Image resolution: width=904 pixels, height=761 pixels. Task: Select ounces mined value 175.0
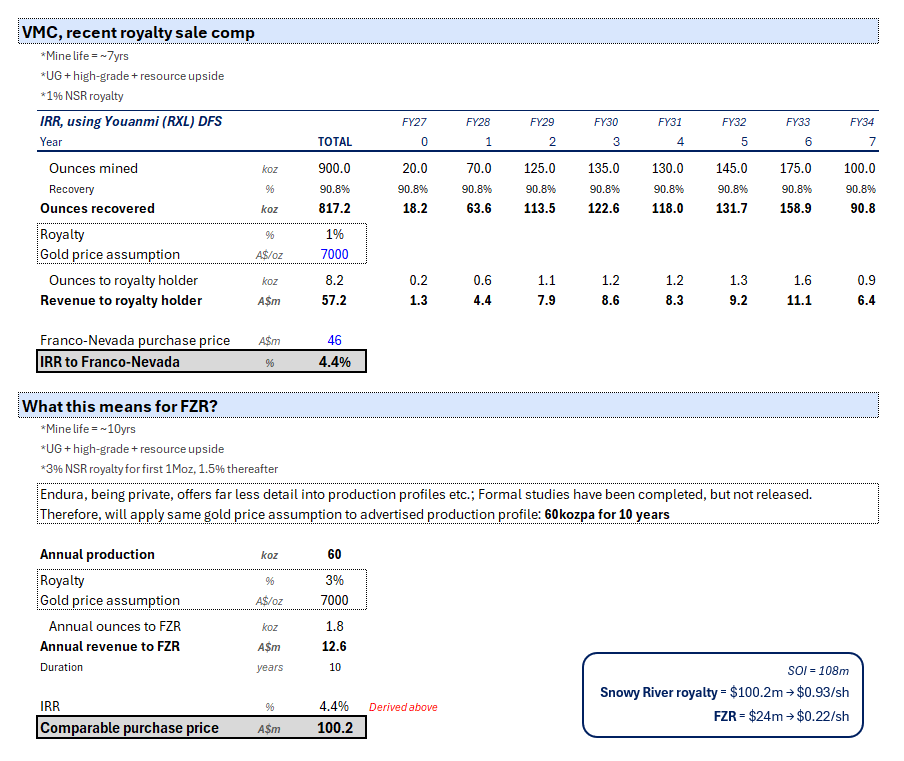point(796,168)
